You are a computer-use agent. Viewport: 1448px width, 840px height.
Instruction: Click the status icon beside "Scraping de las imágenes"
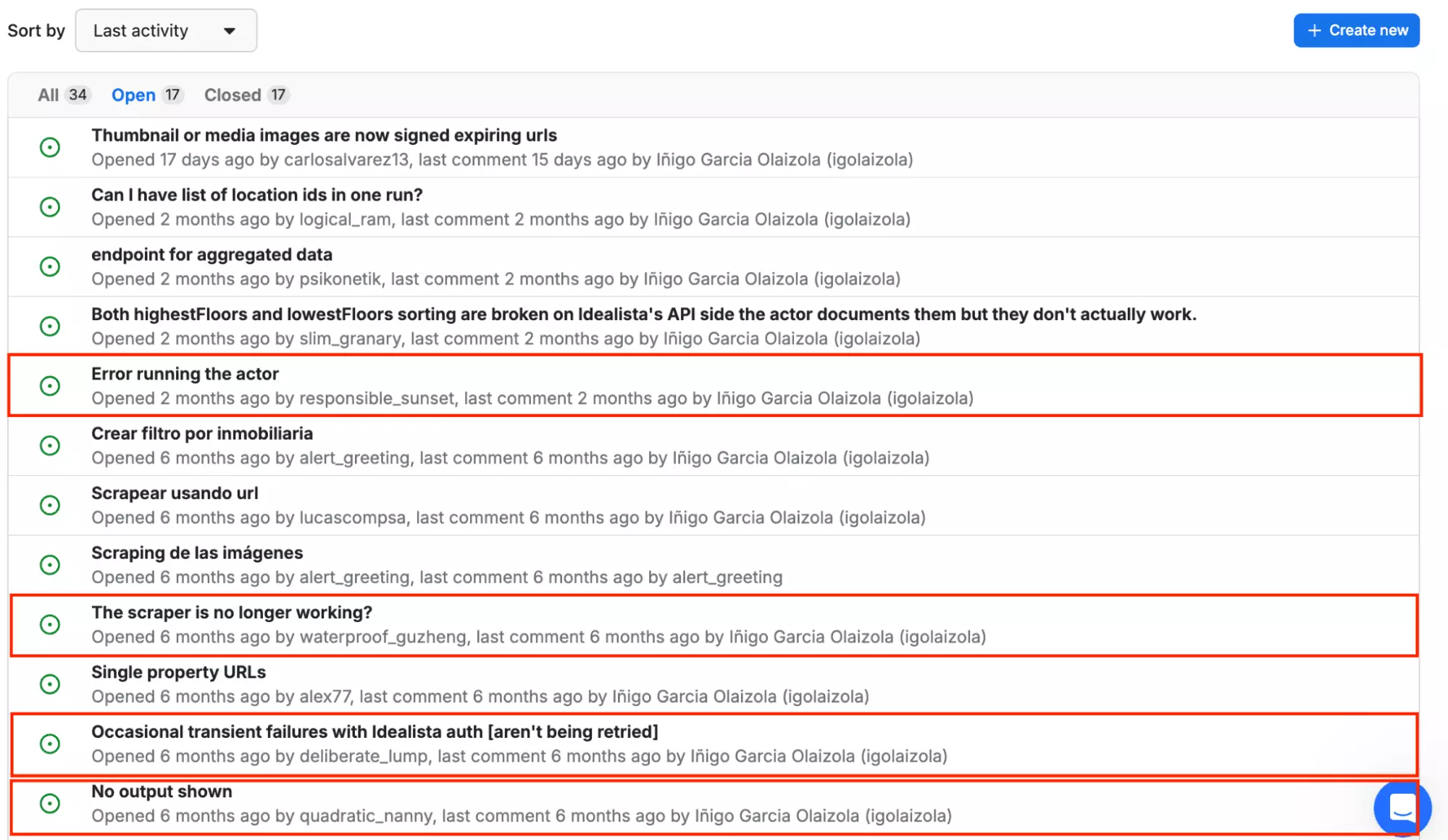49,564
